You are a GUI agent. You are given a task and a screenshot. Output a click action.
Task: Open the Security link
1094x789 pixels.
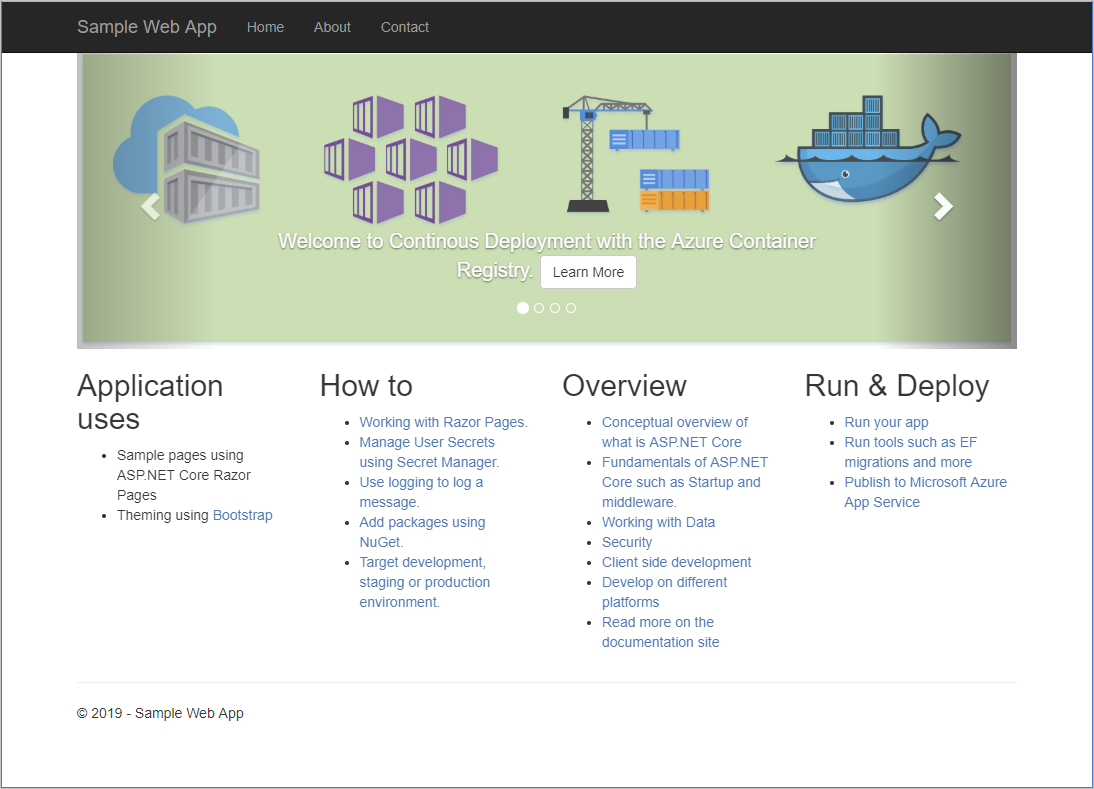627,542
